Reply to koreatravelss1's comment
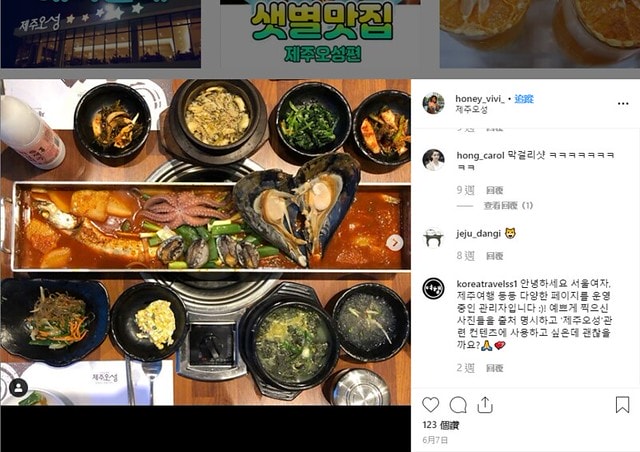The height and width of the screenshot is (452, 640). 495,368
